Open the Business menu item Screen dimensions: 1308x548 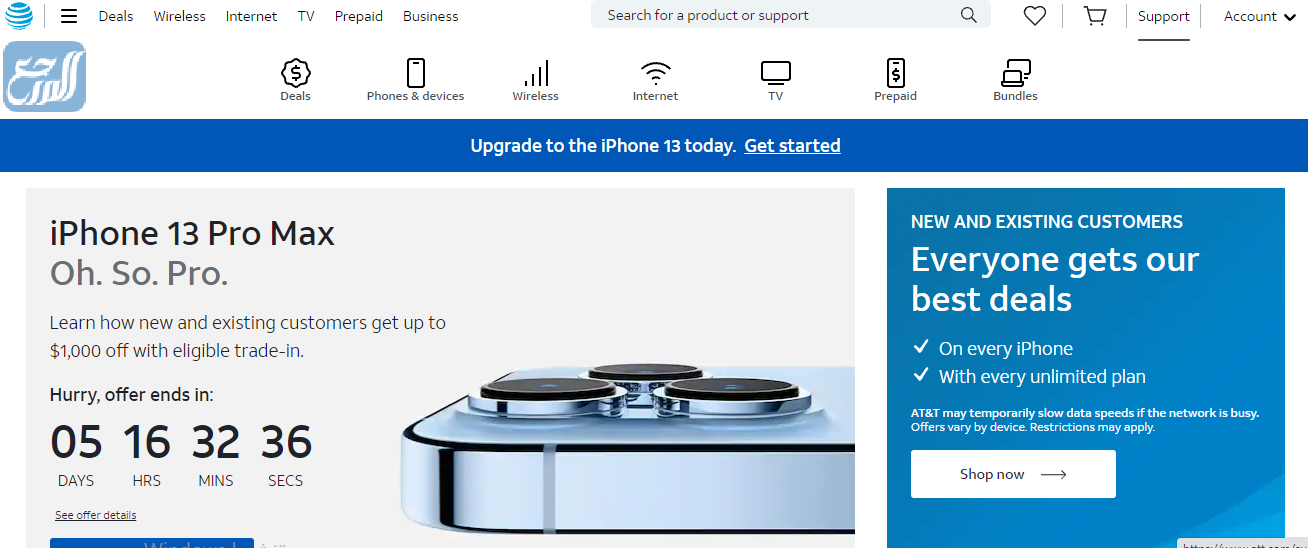pyautogui.click(x=431, y=16)
